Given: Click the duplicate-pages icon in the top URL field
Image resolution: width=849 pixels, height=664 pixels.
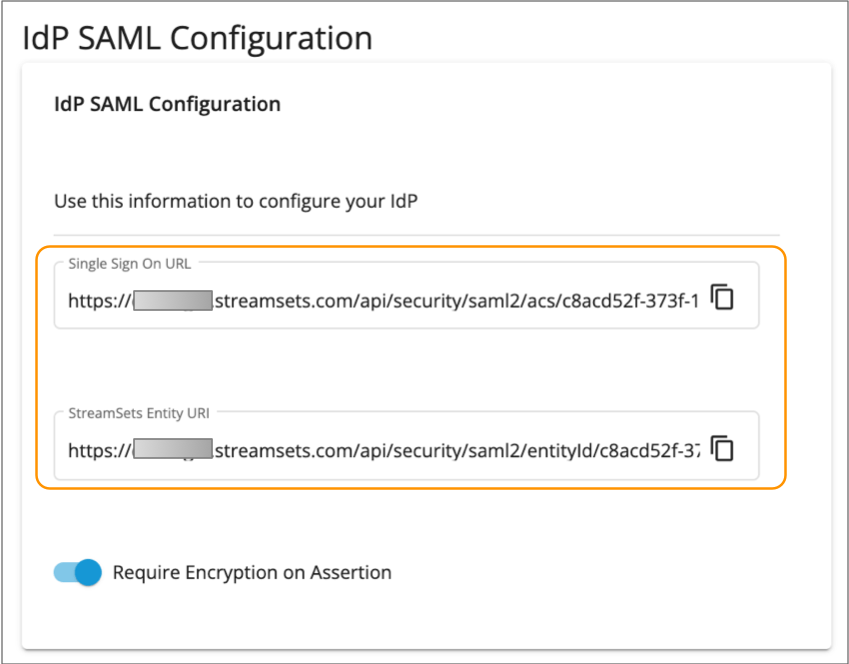Looking at the screenshot, I should coord(721,296).
